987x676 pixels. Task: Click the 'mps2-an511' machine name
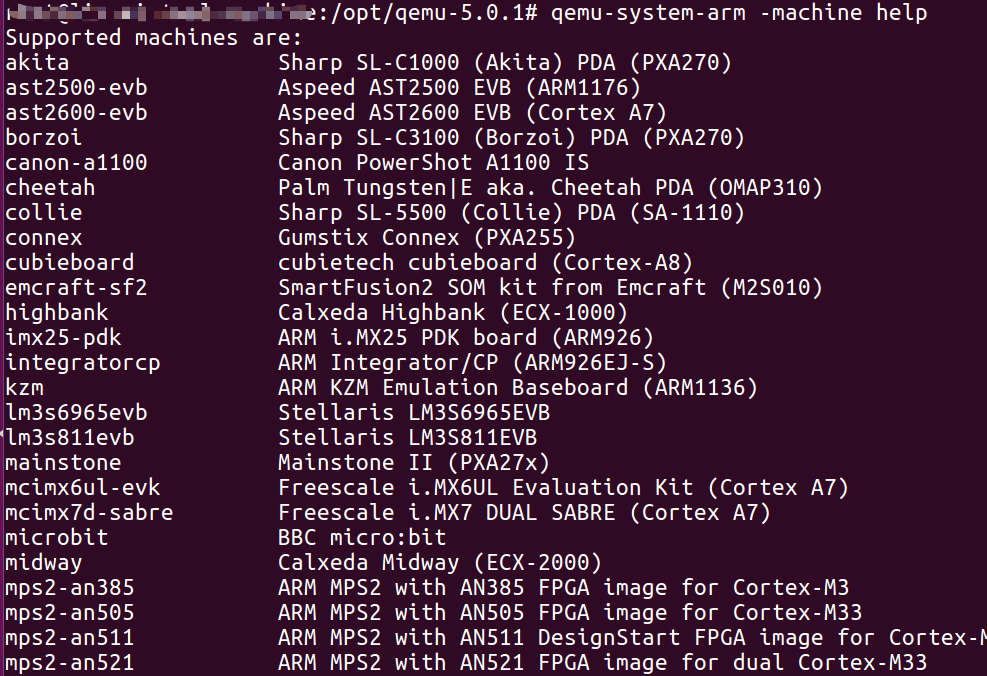(x=70, y=638)
